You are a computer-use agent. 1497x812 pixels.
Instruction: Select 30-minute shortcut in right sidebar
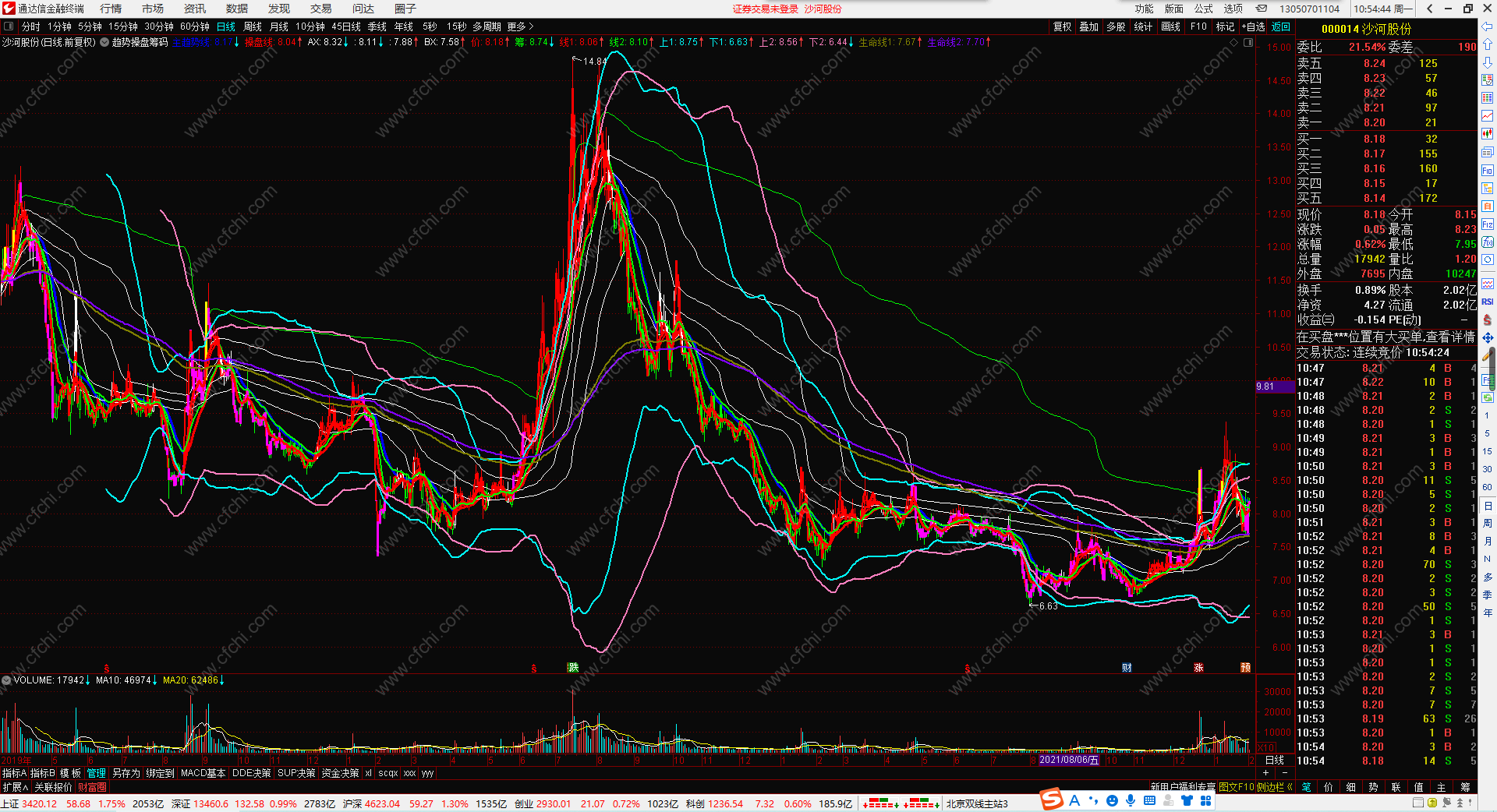1488,469
